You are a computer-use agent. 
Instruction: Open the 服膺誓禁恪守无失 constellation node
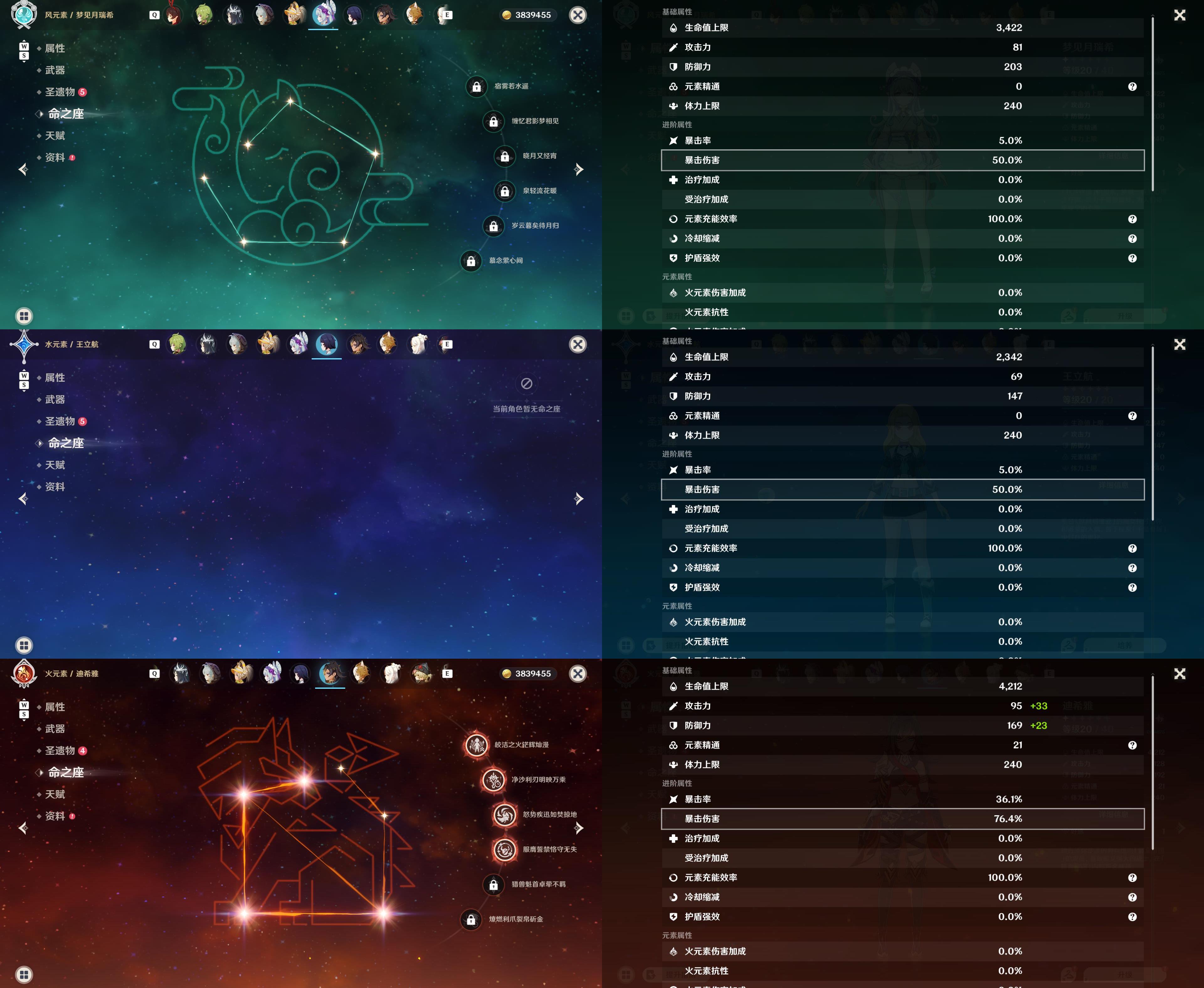pos(505,849)
